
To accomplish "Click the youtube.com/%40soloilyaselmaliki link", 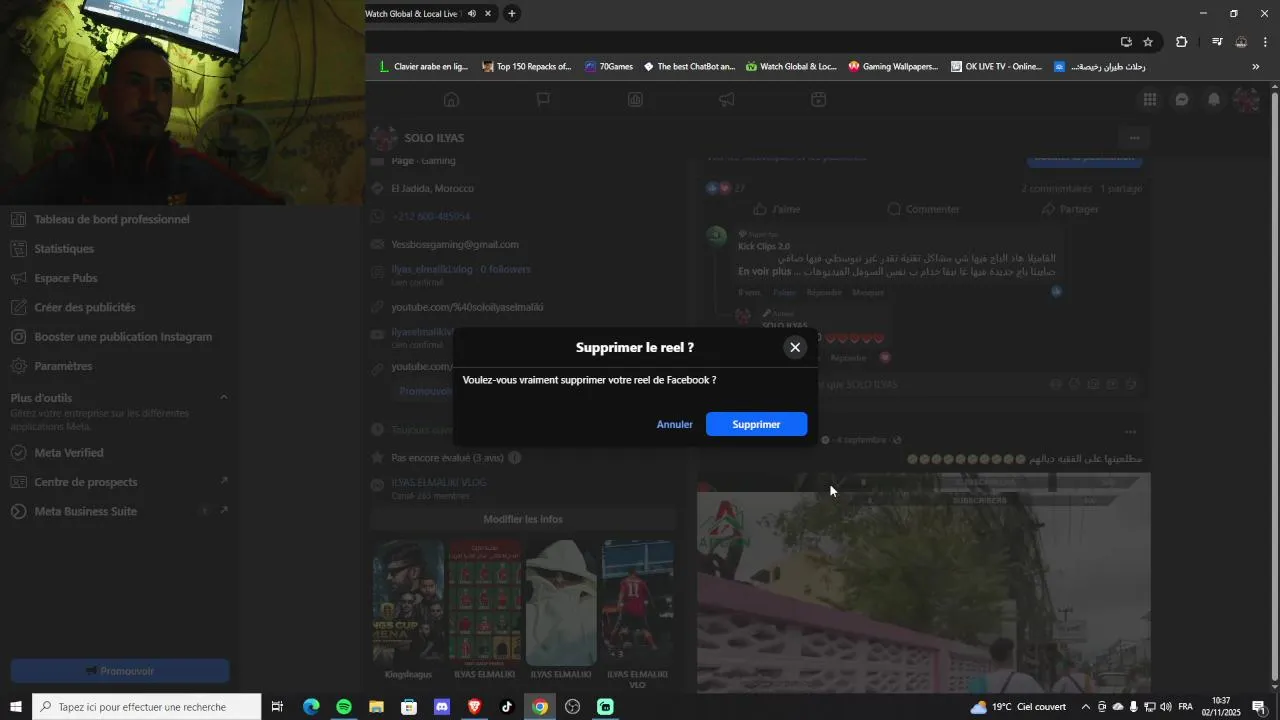I will pos(467,307).
